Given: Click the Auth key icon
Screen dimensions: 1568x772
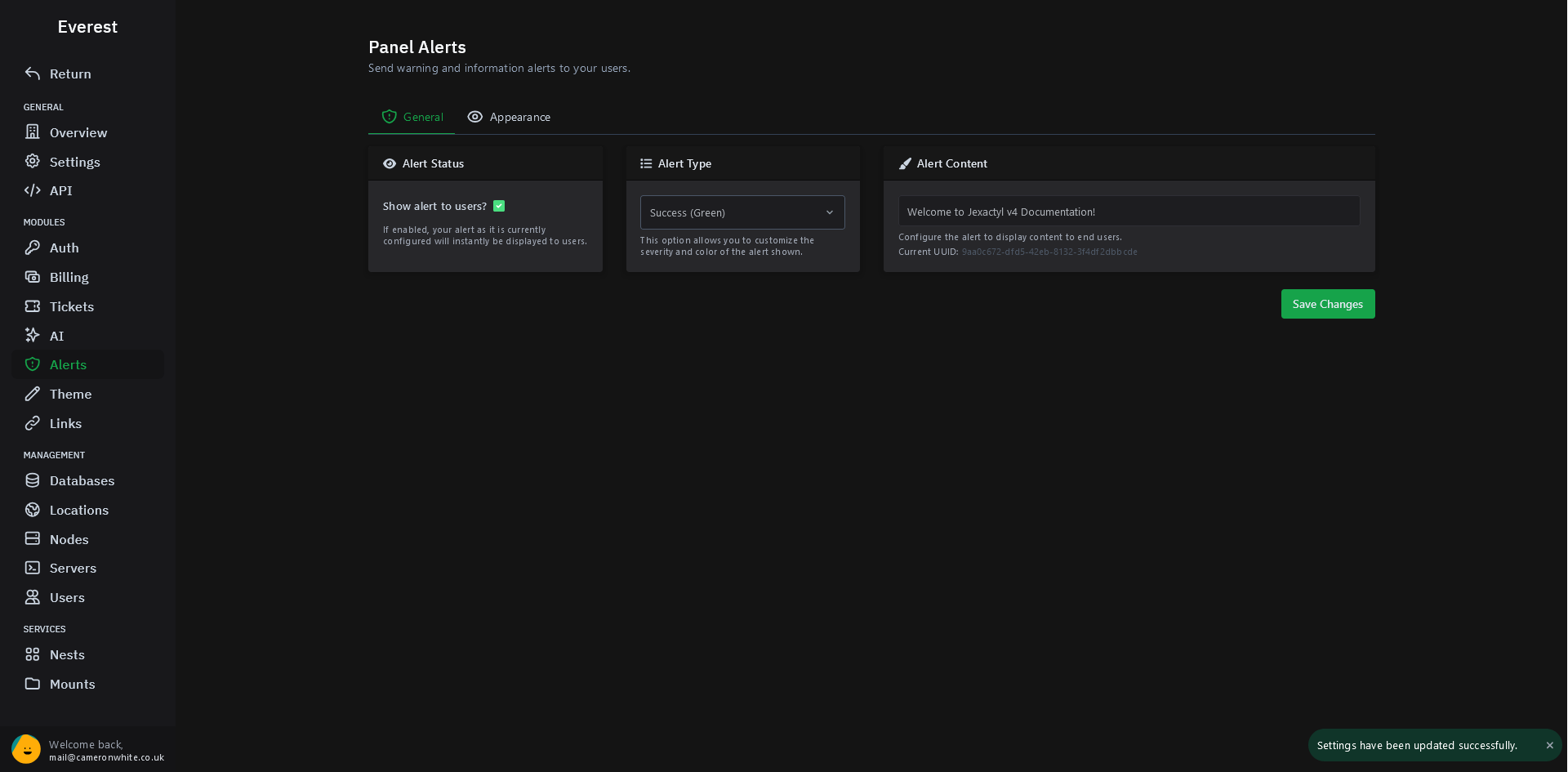Looking at the screenshot, I should coord(33,248).
